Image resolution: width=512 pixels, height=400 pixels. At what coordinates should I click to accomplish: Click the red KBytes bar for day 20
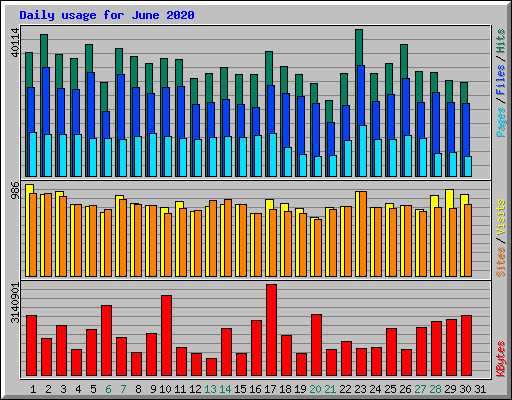coord(316,345)
